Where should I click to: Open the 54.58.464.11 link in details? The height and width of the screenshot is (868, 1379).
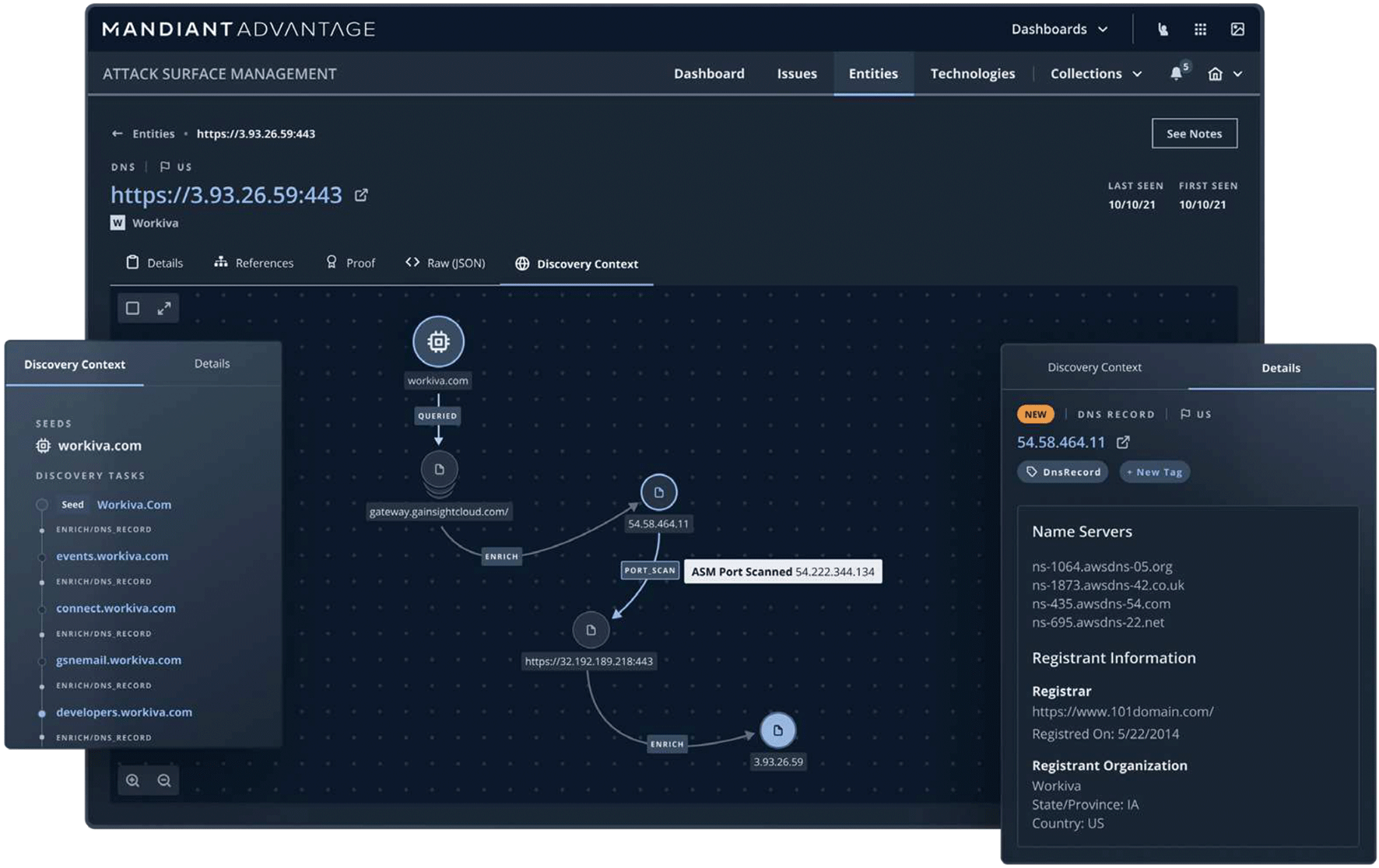(1061, 443)
